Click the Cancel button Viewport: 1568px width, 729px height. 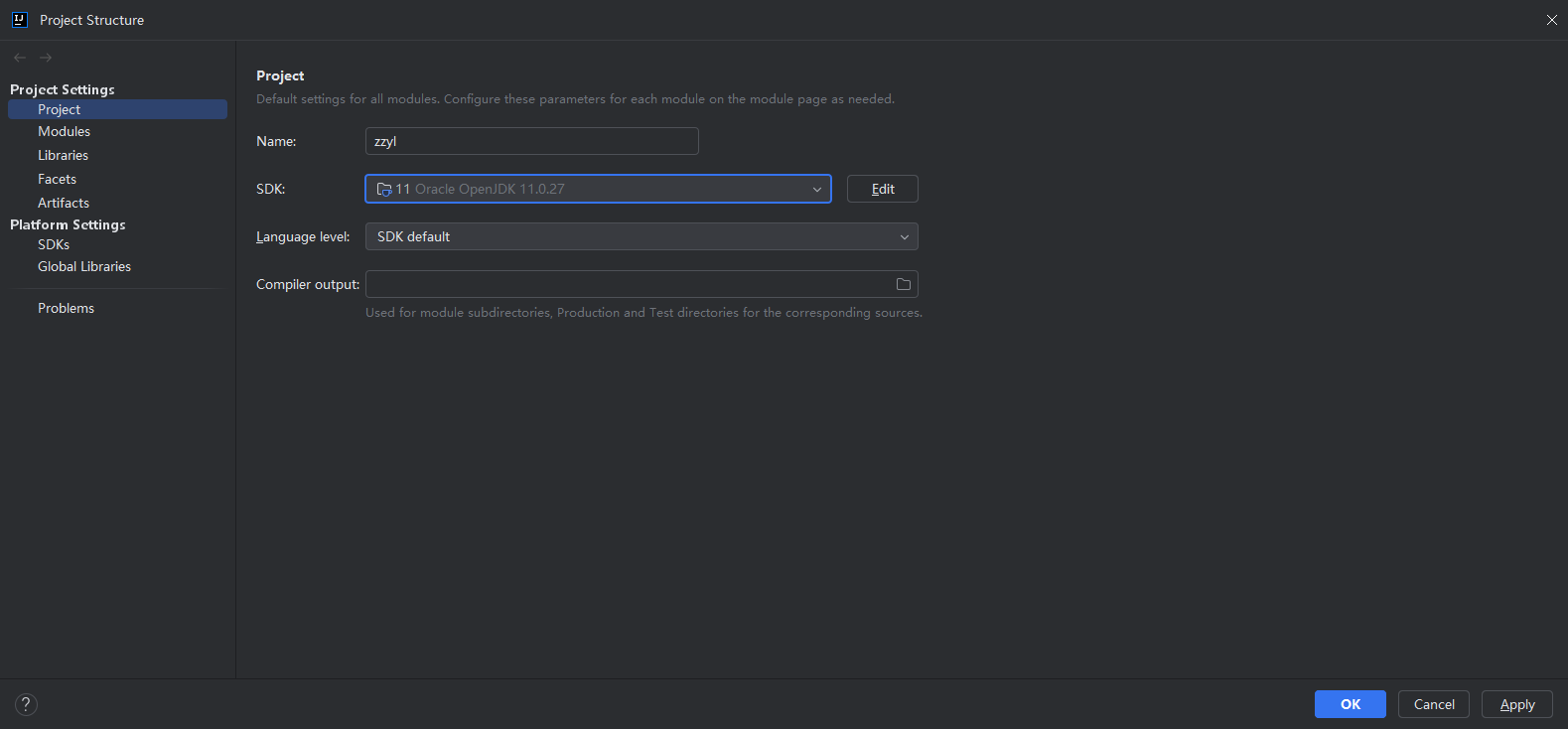pos(1434,704)
